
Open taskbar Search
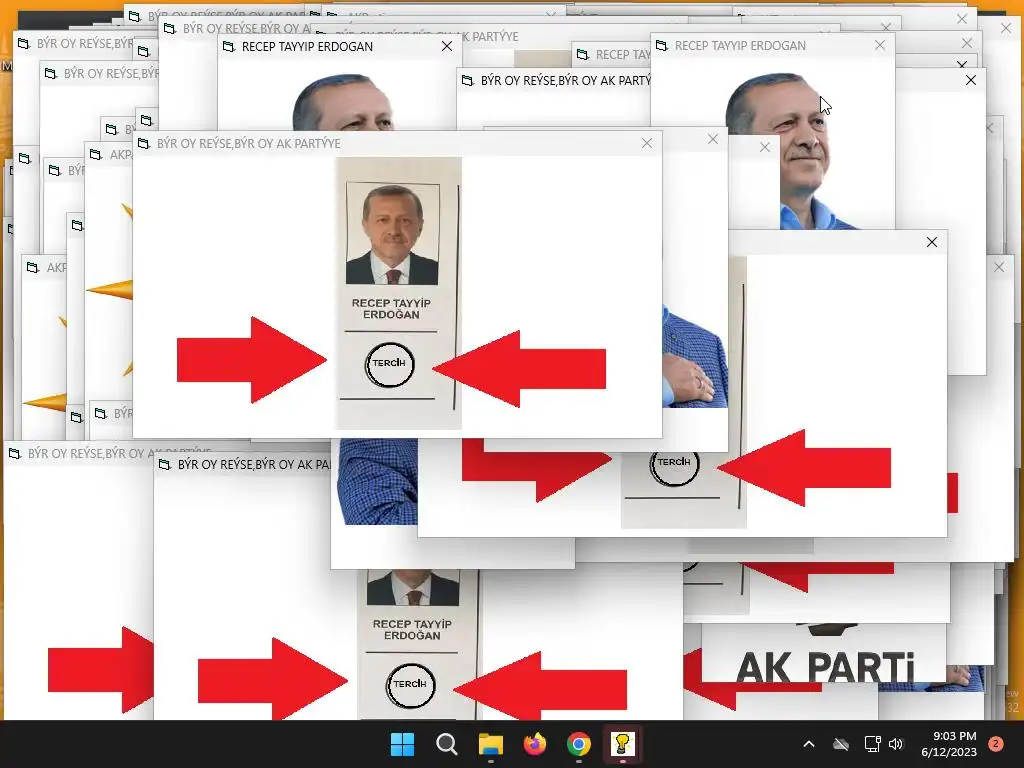click(447, 744)
